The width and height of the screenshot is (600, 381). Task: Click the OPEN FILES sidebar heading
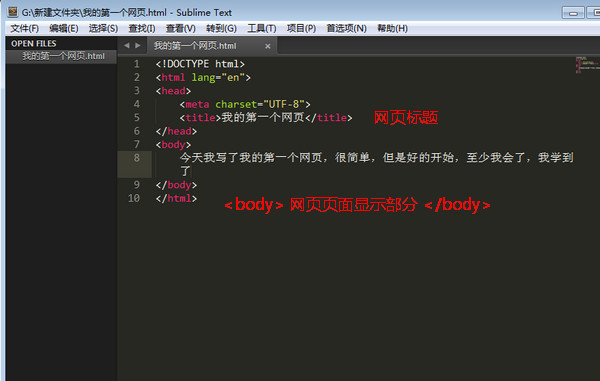click(x=34, y=44)
